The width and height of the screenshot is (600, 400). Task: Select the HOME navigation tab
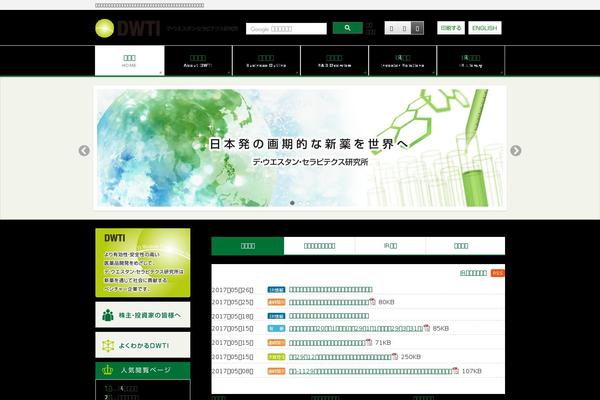(x=130, y=61)
